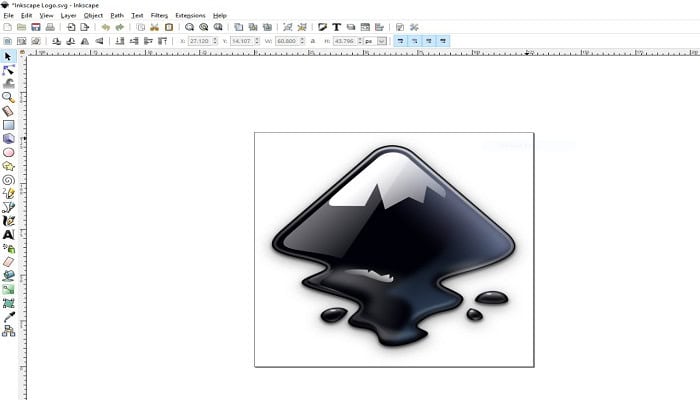Paste from clipboard icon
Viewport: 700px width, 400px height.
pos(169,27)
